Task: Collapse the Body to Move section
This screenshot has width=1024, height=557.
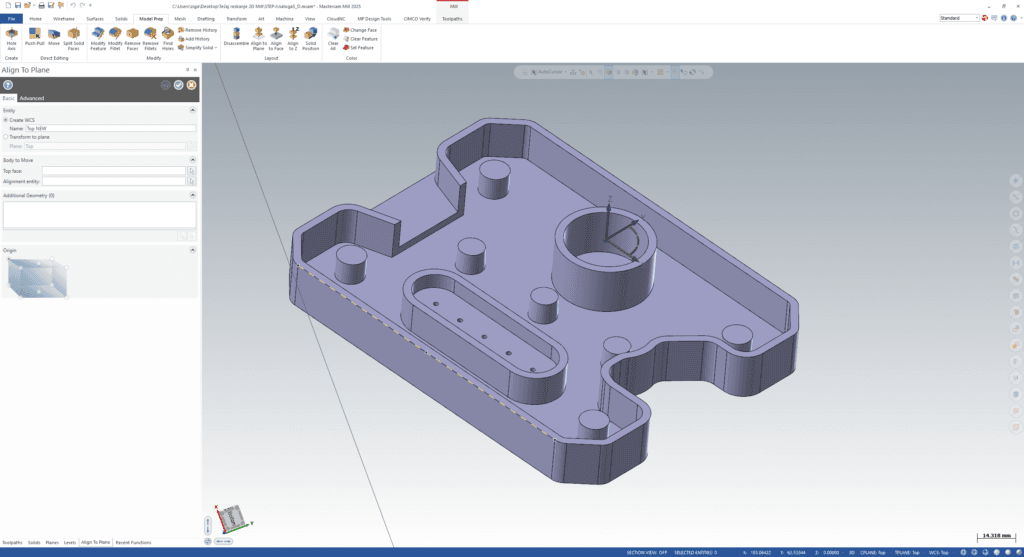Action: 192,160
